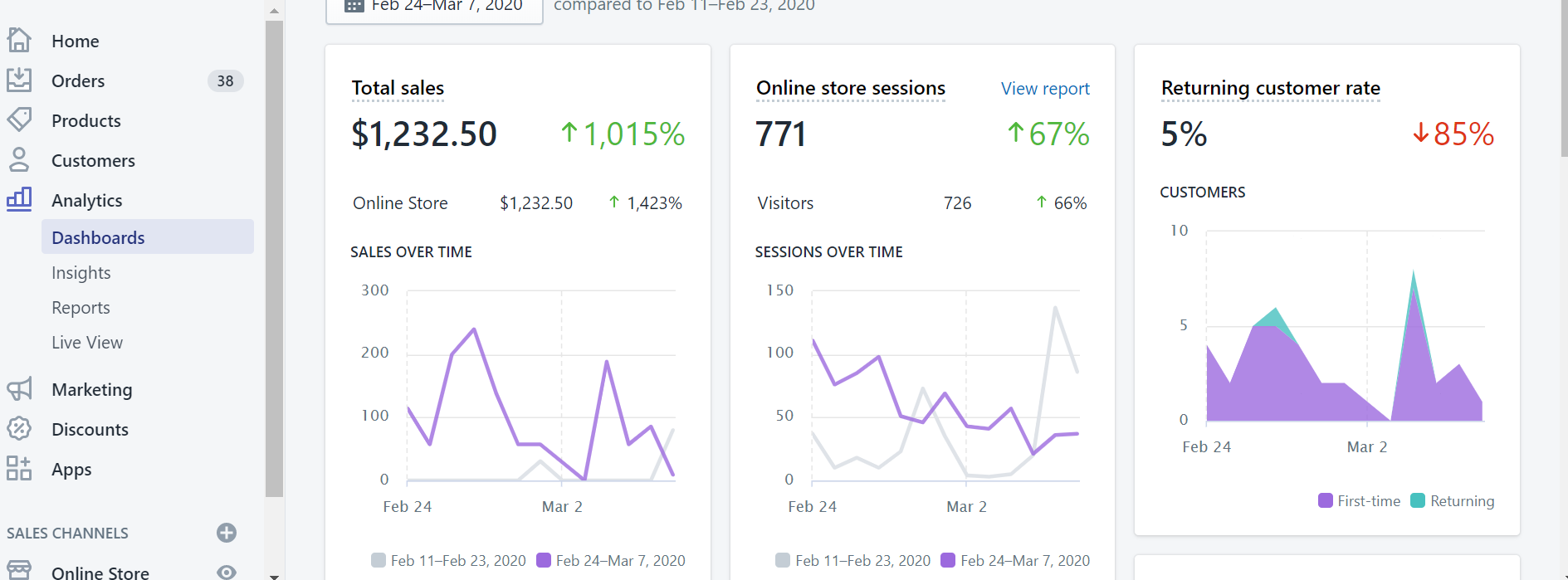
Task: Click the Customers person icon
Action: point(19,159)
